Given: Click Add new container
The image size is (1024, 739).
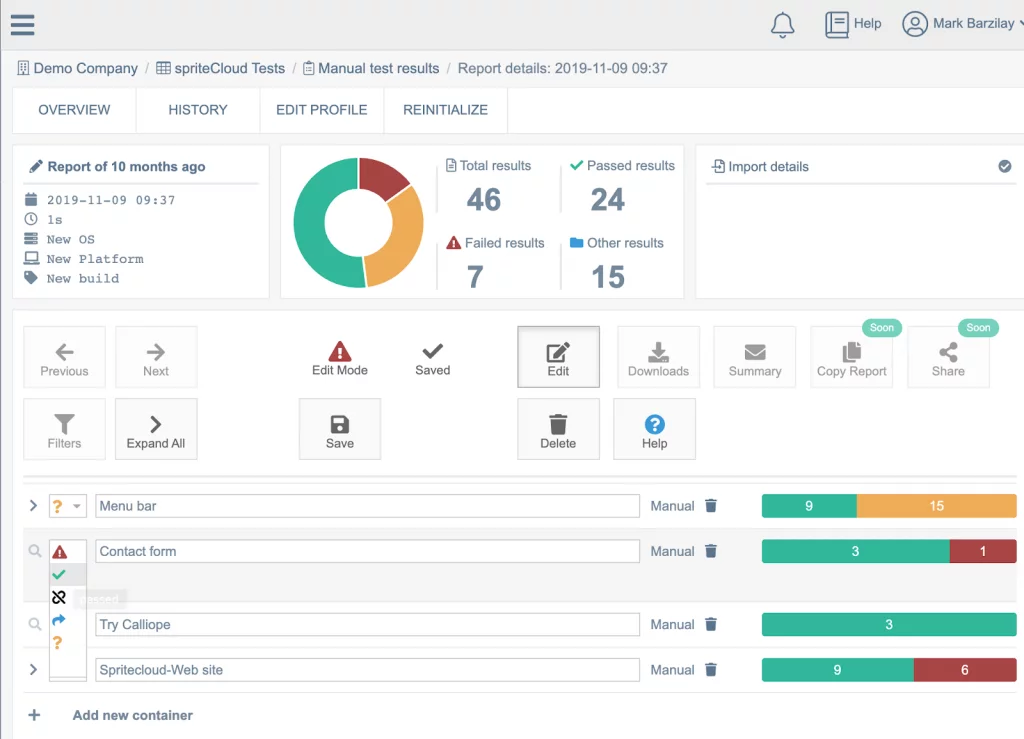Looking at the screenshot, I should 132,715.
